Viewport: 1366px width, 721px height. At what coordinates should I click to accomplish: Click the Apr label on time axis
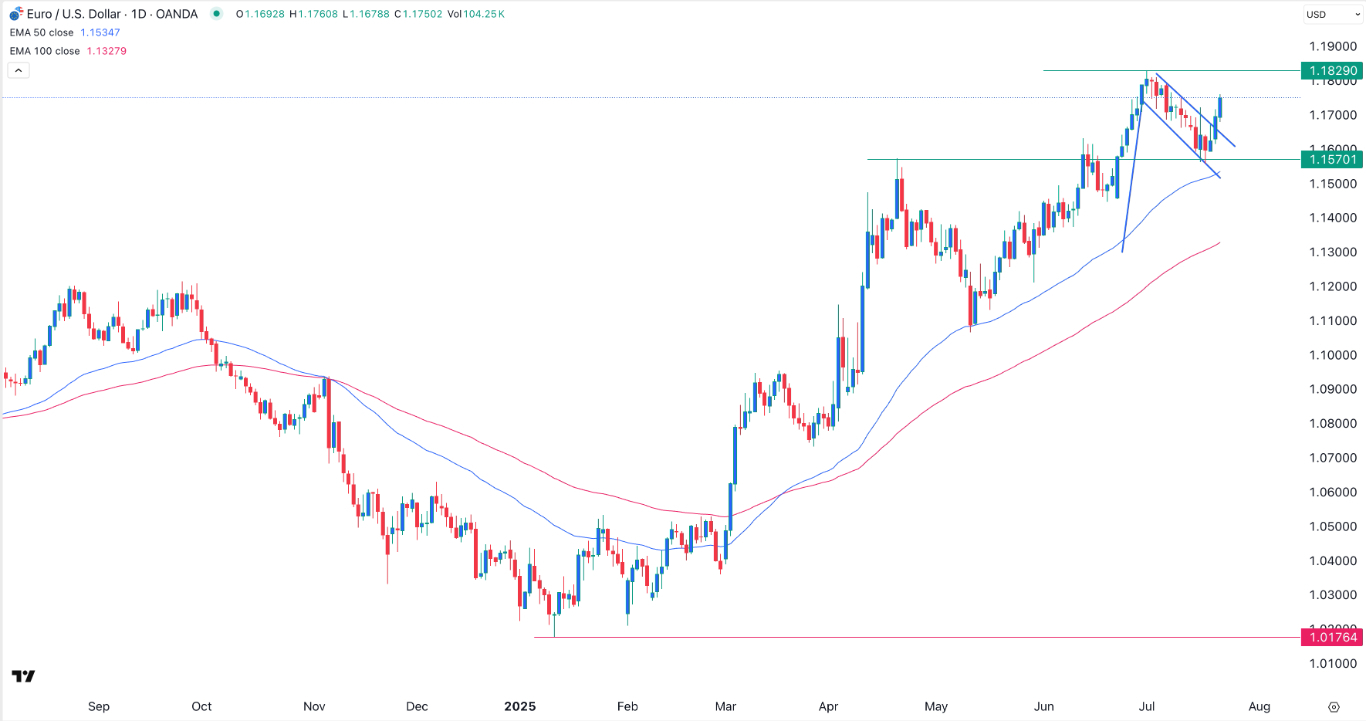(830, 706)
